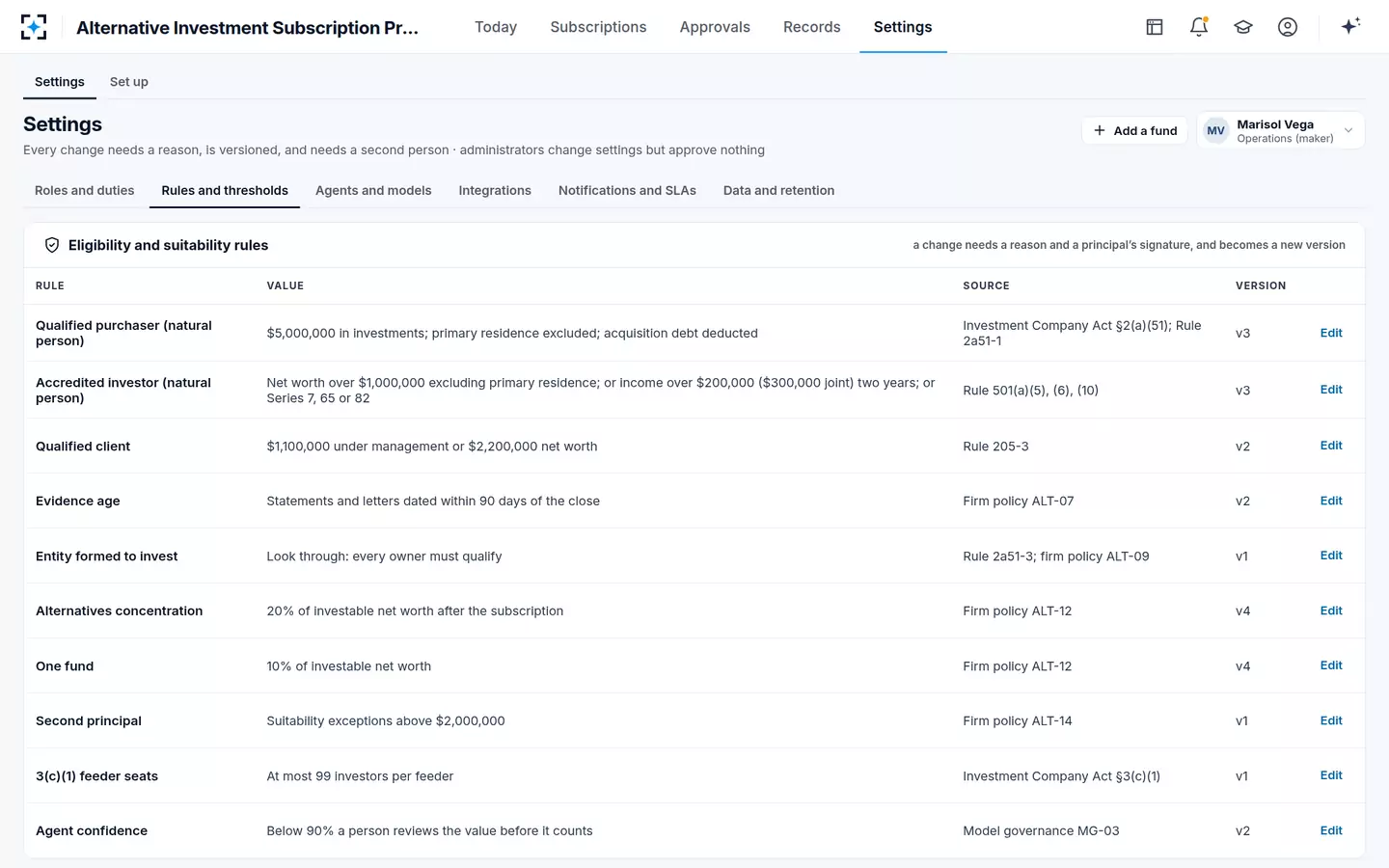Select 'Rule 205-3' source cell
Screen dimensions: 1389x868
pos(995,447)
